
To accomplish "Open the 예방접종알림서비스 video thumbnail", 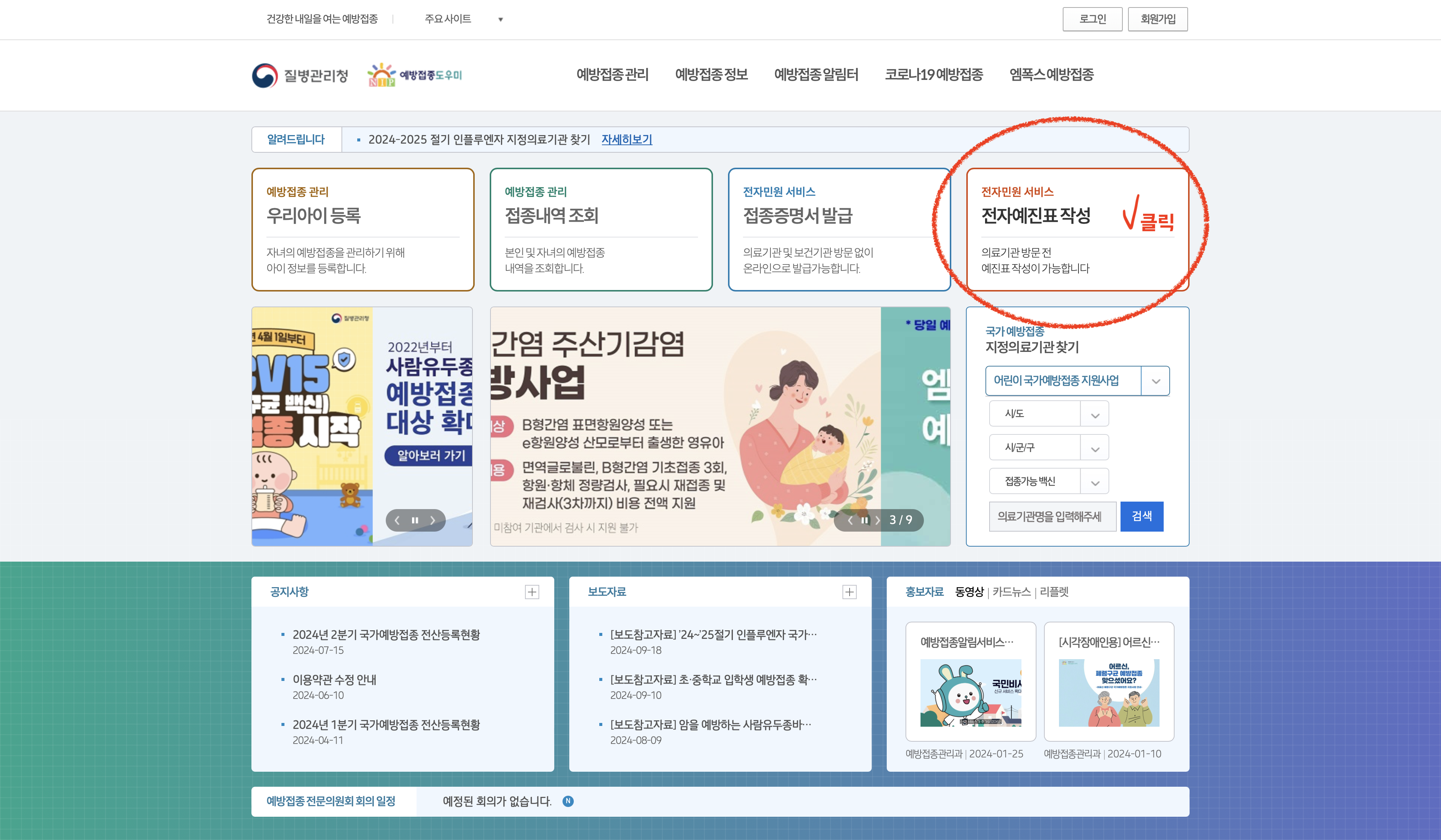I will pyautogui.click(x=970, y=692).
